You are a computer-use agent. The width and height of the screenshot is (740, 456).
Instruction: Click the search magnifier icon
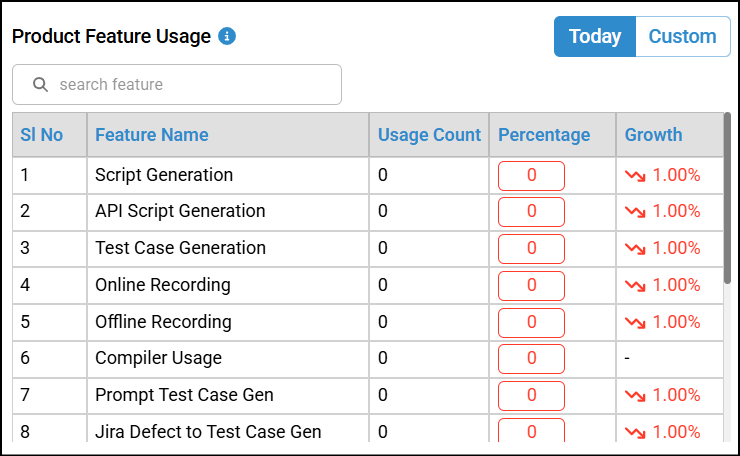pos(41,85)
